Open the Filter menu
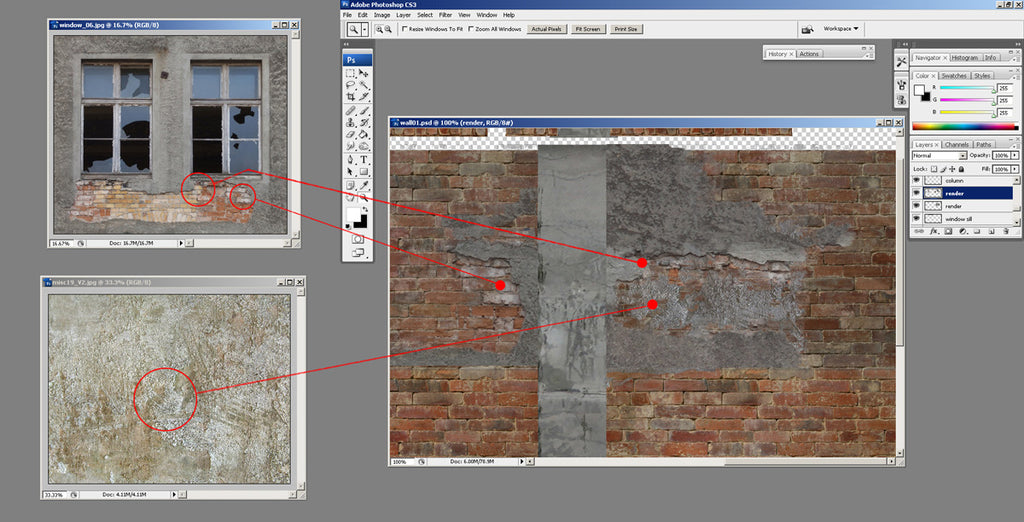 [x=445, y=15]
